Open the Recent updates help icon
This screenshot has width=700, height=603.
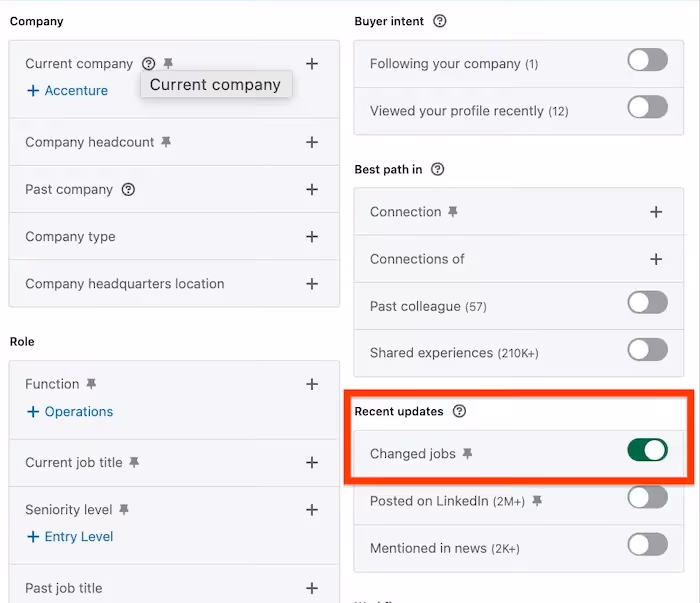(459, 411)
